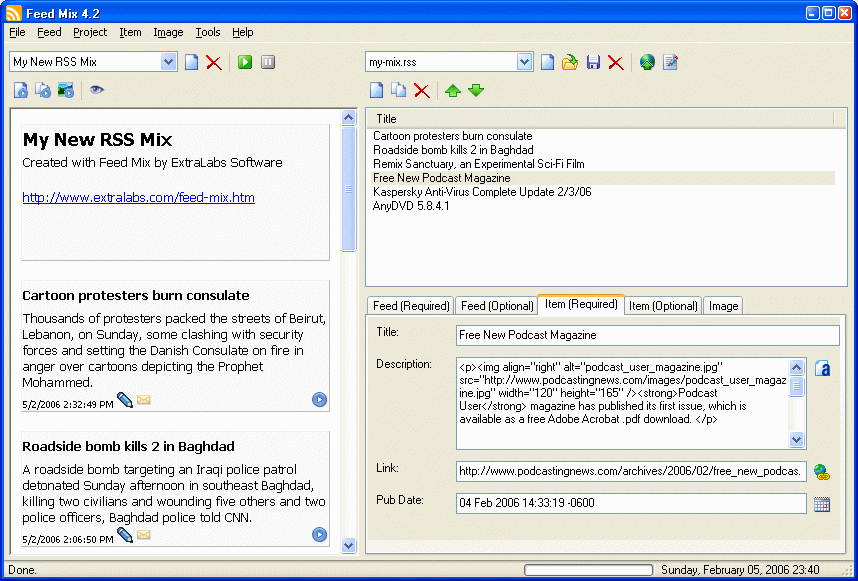Delete the my-mix.rss feed with red X

(616, 62)
